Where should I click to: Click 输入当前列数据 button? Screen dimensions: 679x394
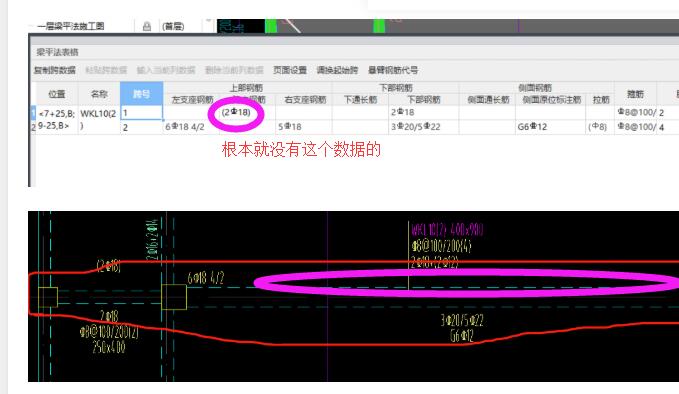[x=166, y=70]
